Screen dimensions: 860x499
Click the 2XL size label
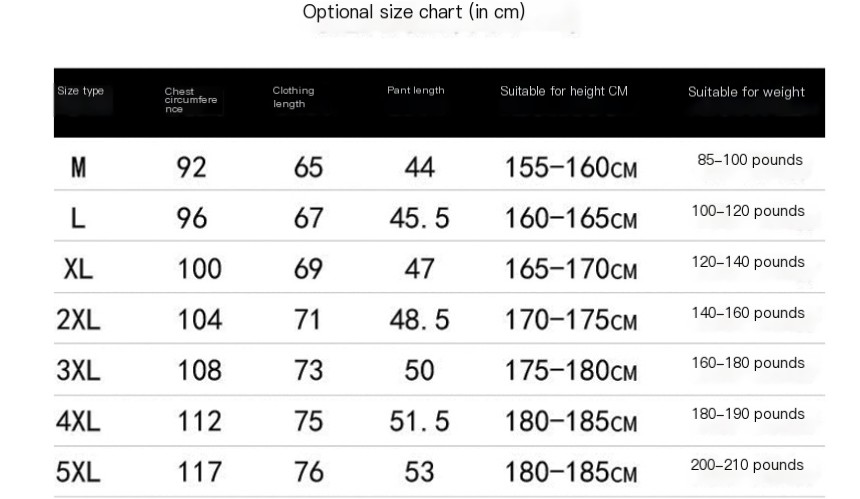78,320
